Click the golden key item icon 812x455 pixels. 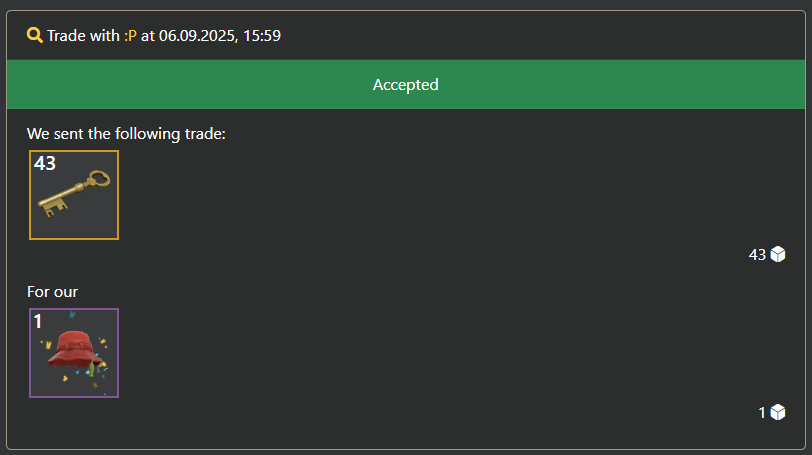tap(74, 196)
